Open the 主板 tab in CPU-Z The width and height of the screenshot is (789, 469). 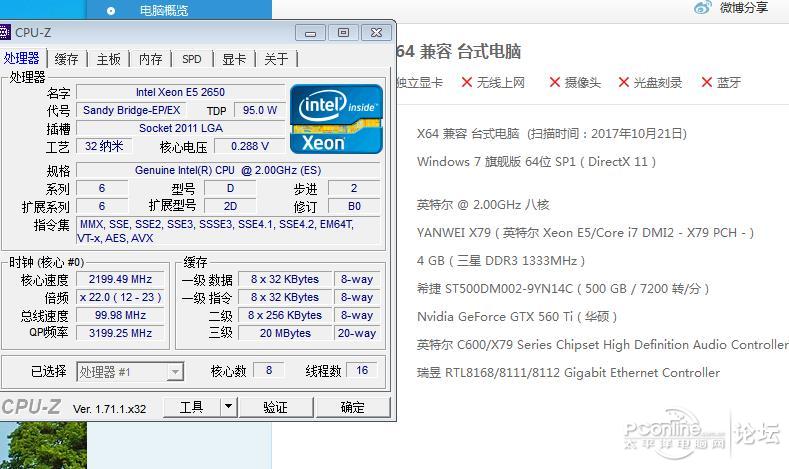pyautogui.click(x=109, y=59)
